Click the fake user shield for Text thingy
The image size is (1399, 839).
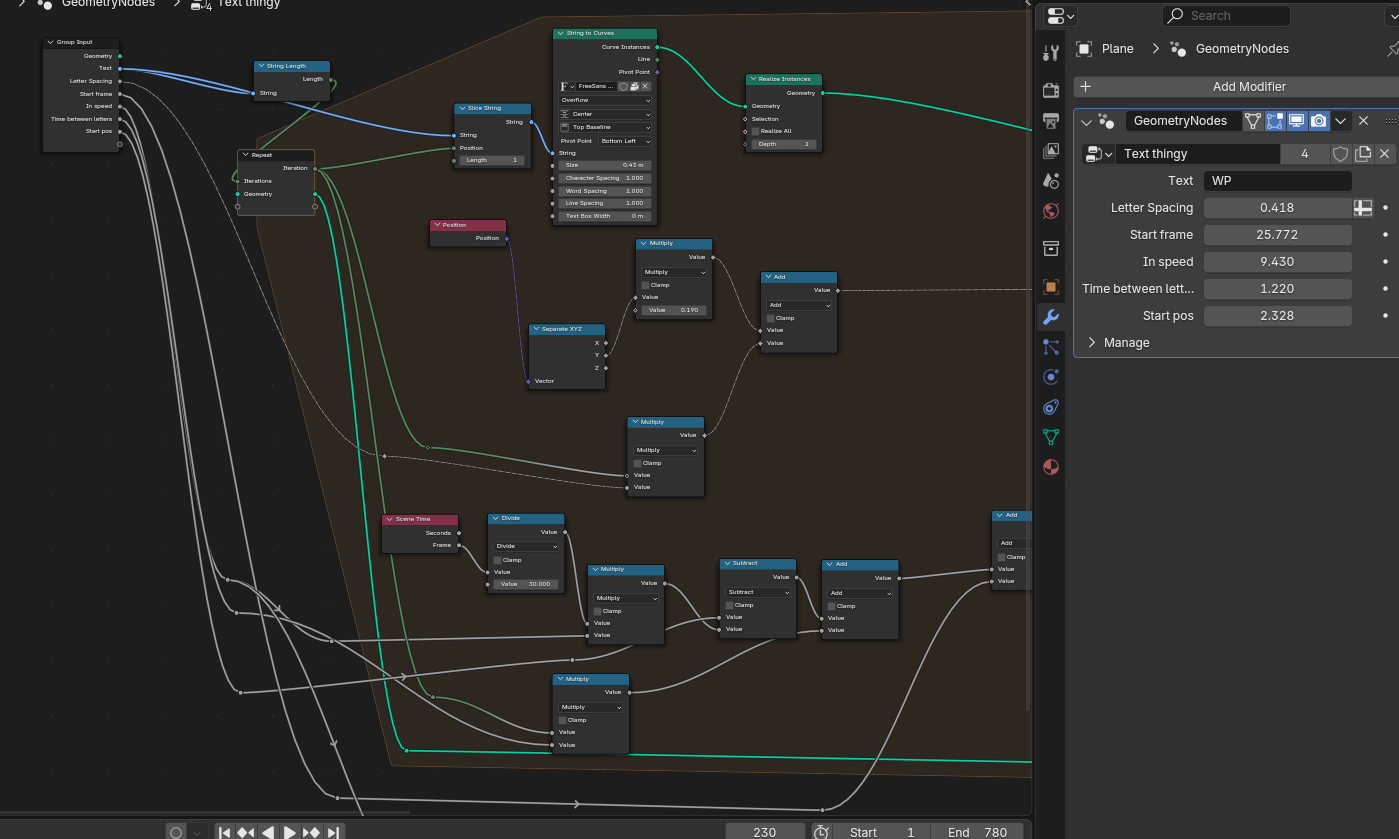[1340, 154]
